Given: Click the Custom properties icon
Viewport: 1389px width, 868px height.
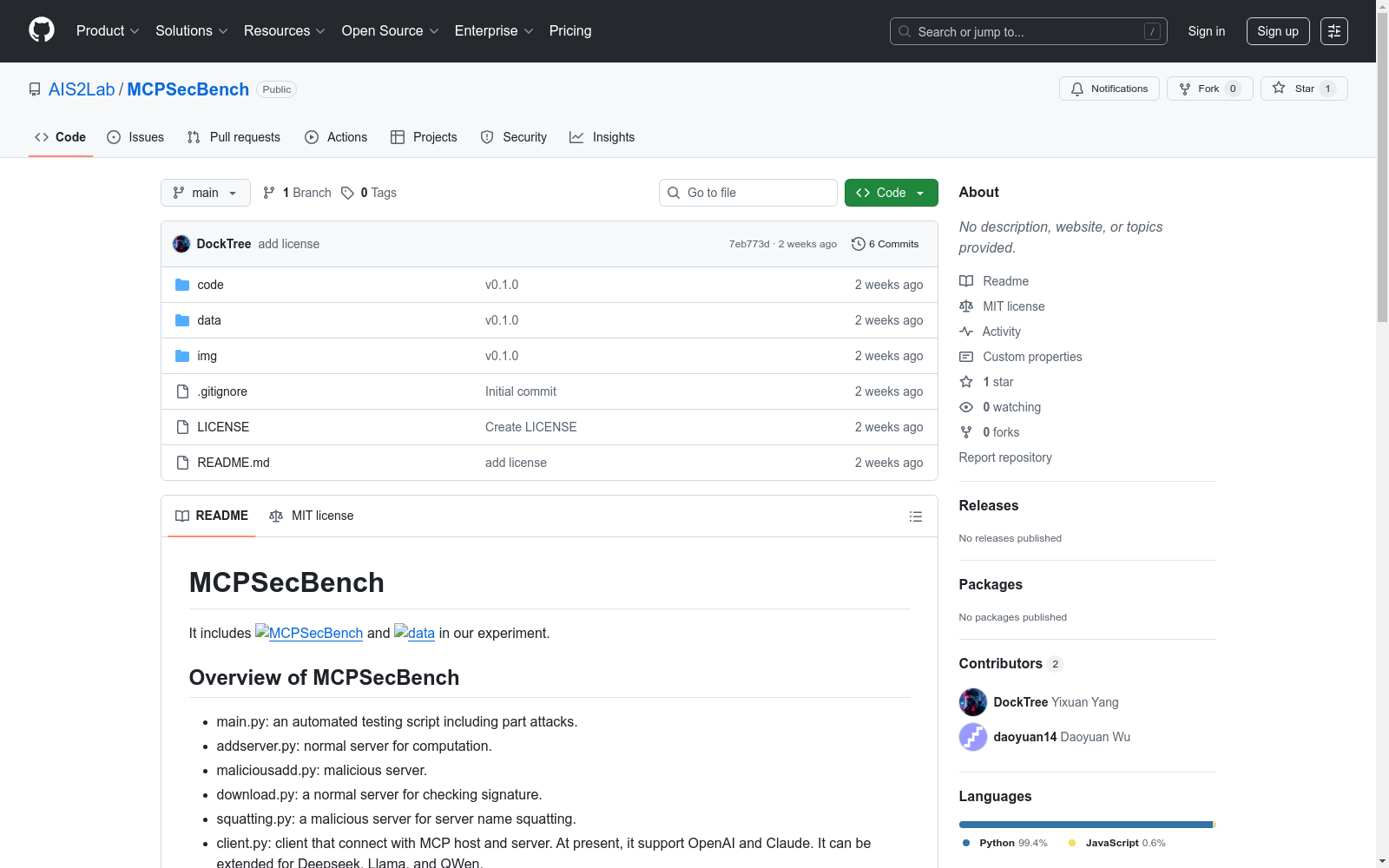Looking at the screenshot, I should (x=966, y=357).
